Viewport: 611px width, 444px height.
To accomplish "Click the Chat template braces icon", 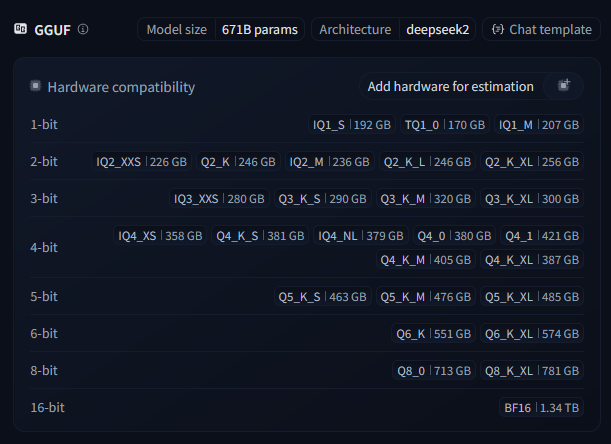I will tap(498, 29).
